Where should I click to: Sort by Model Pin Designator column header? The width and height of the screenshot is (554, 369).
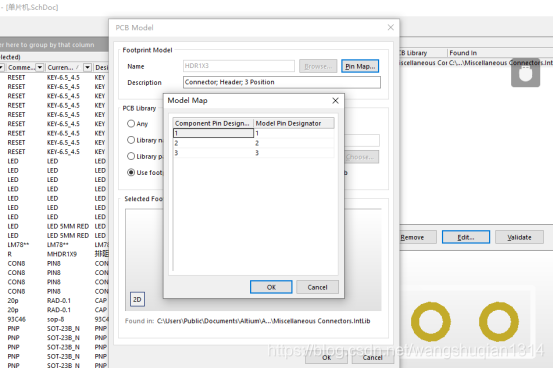293,123
